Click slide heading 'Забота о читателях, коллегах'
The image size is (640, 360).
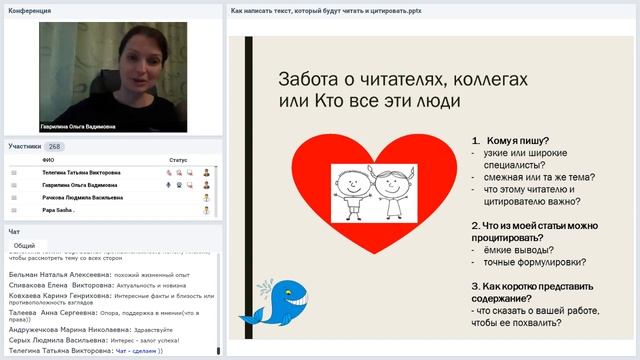403,79
